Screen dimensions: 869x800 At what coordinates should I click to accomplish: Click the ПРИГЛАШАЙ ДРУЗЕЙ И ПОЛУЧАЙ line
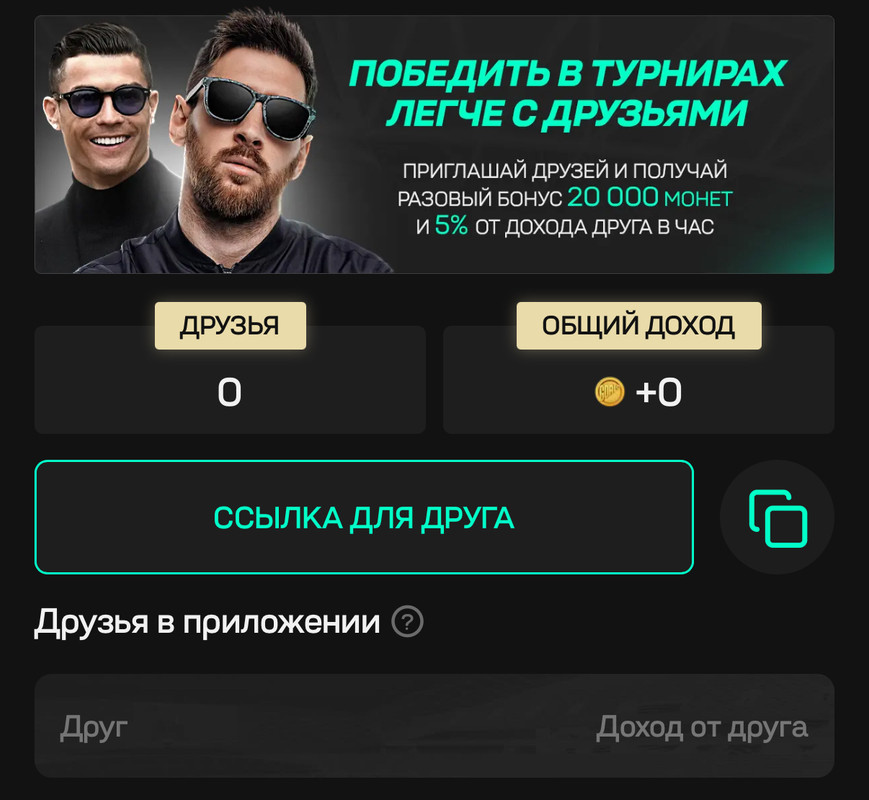pyautogui.click(x=565, y=171)
